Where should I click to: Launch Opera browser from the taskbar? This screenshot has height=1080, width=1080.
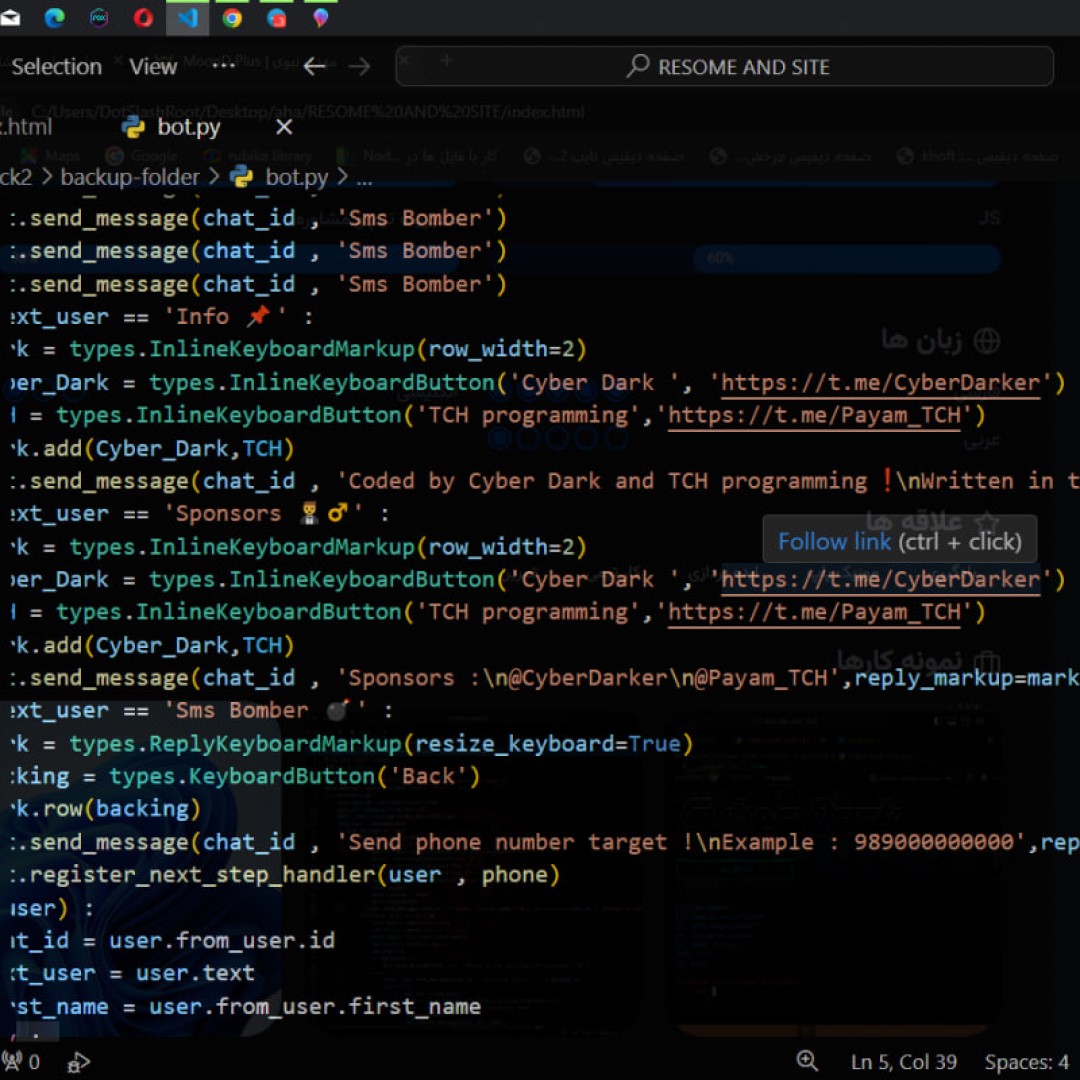[x=143, y=17]
